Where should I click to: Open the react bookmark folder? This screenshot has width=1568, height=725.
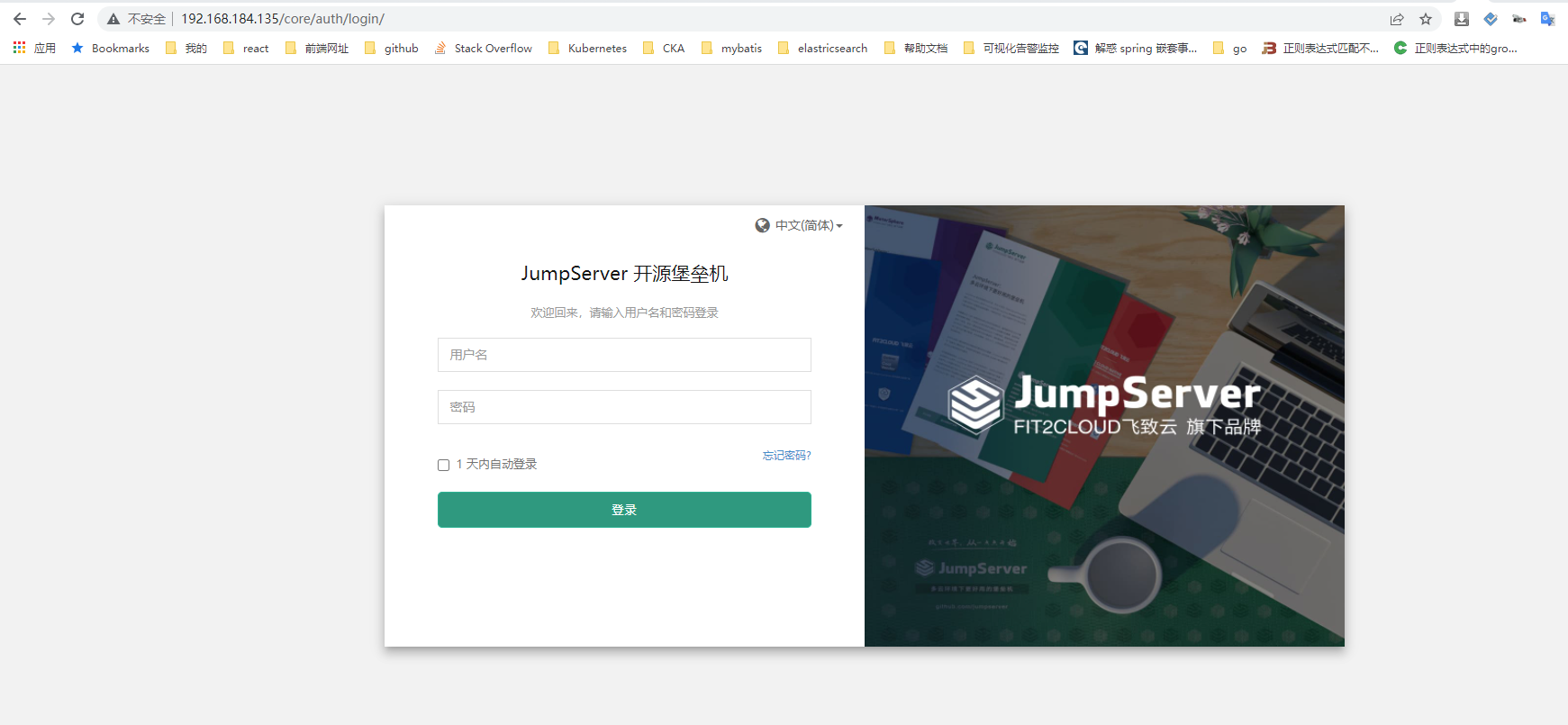[246, 48]
